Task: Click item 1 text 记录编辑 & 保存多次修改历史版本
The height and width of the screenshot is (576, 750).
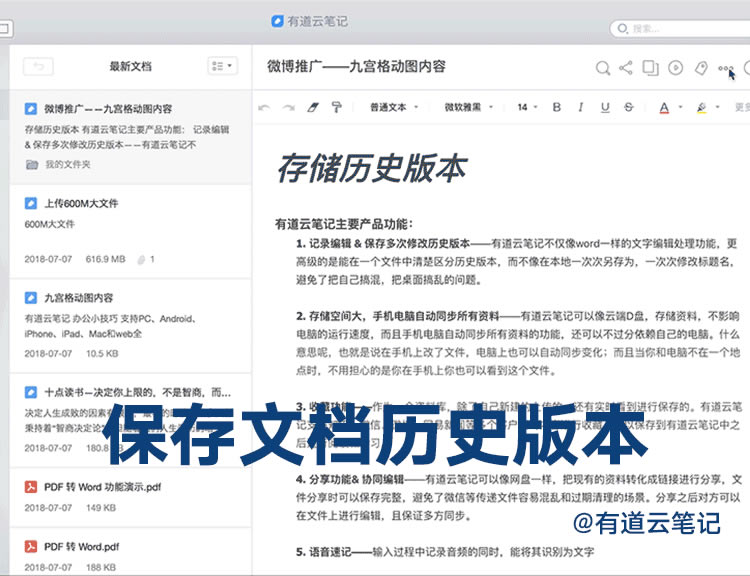Action: pos(389,244)
